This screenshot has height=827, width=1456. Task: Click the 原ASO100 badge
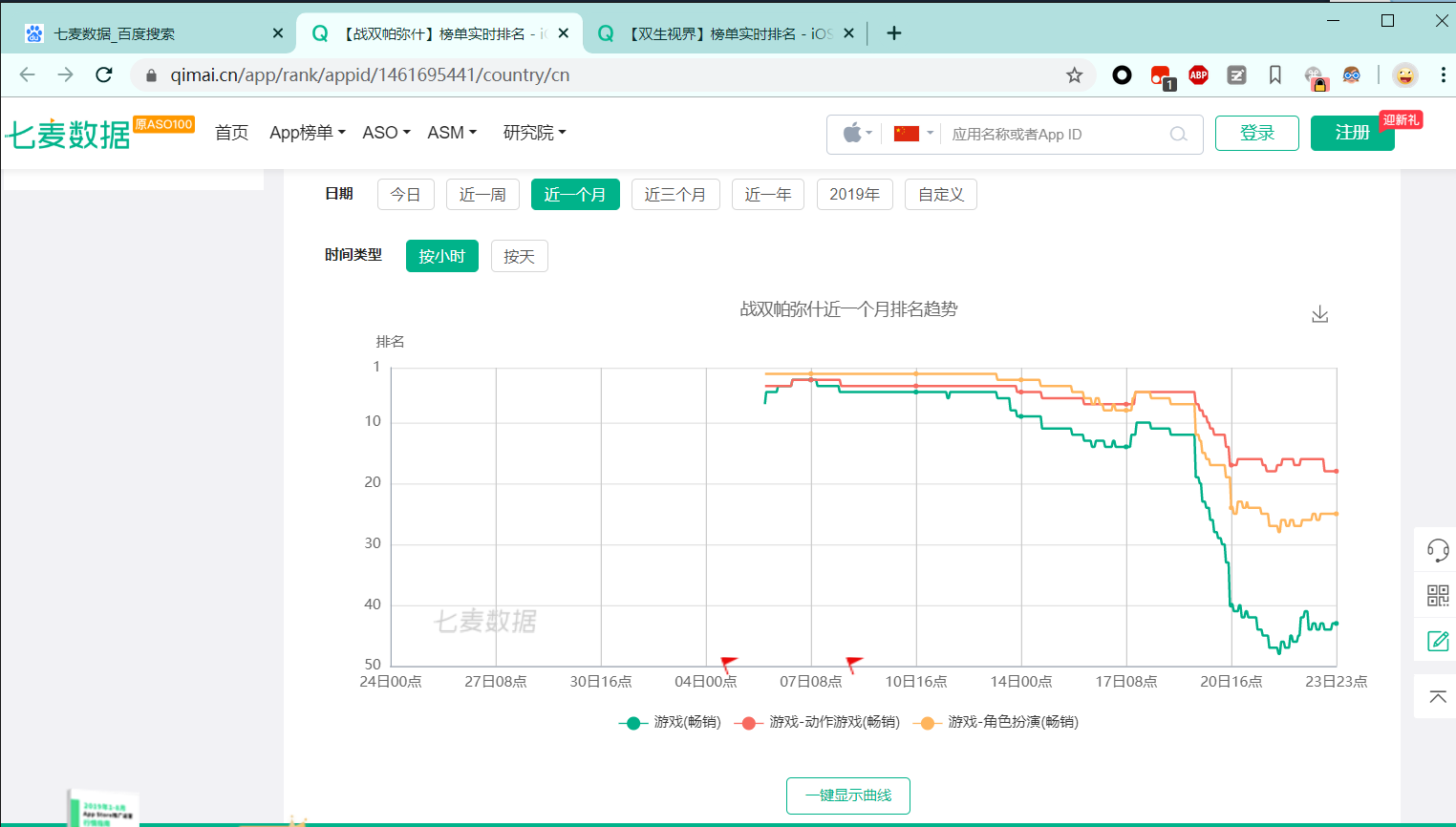pyautogui.click(x=164, y=124)
